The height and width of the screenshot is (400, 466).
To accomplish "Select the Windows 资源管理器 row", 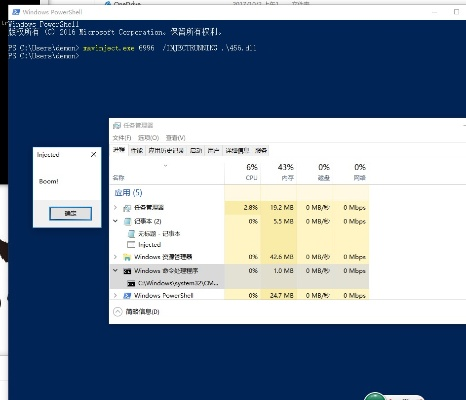I will 240,257.
